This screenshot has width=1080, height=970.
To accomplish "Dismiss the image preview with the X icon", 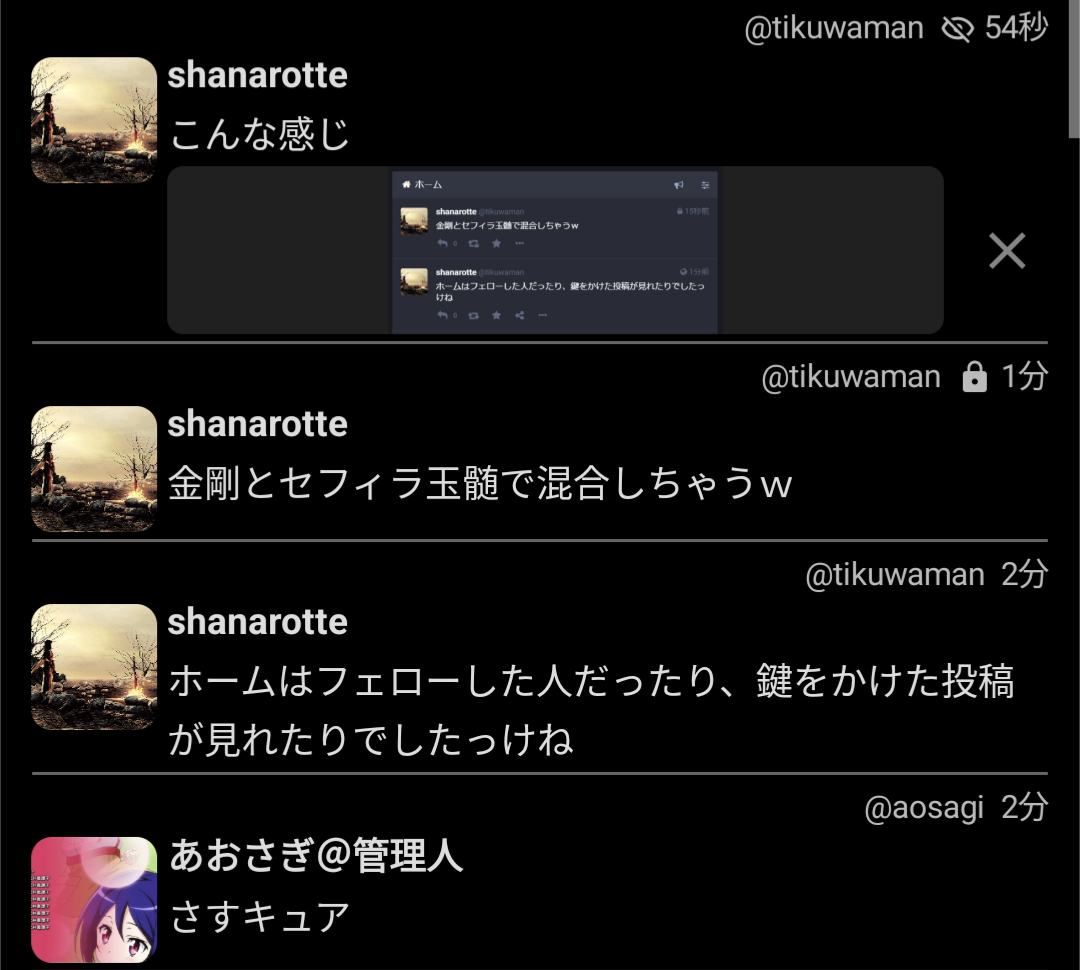I will point(1007,250).
